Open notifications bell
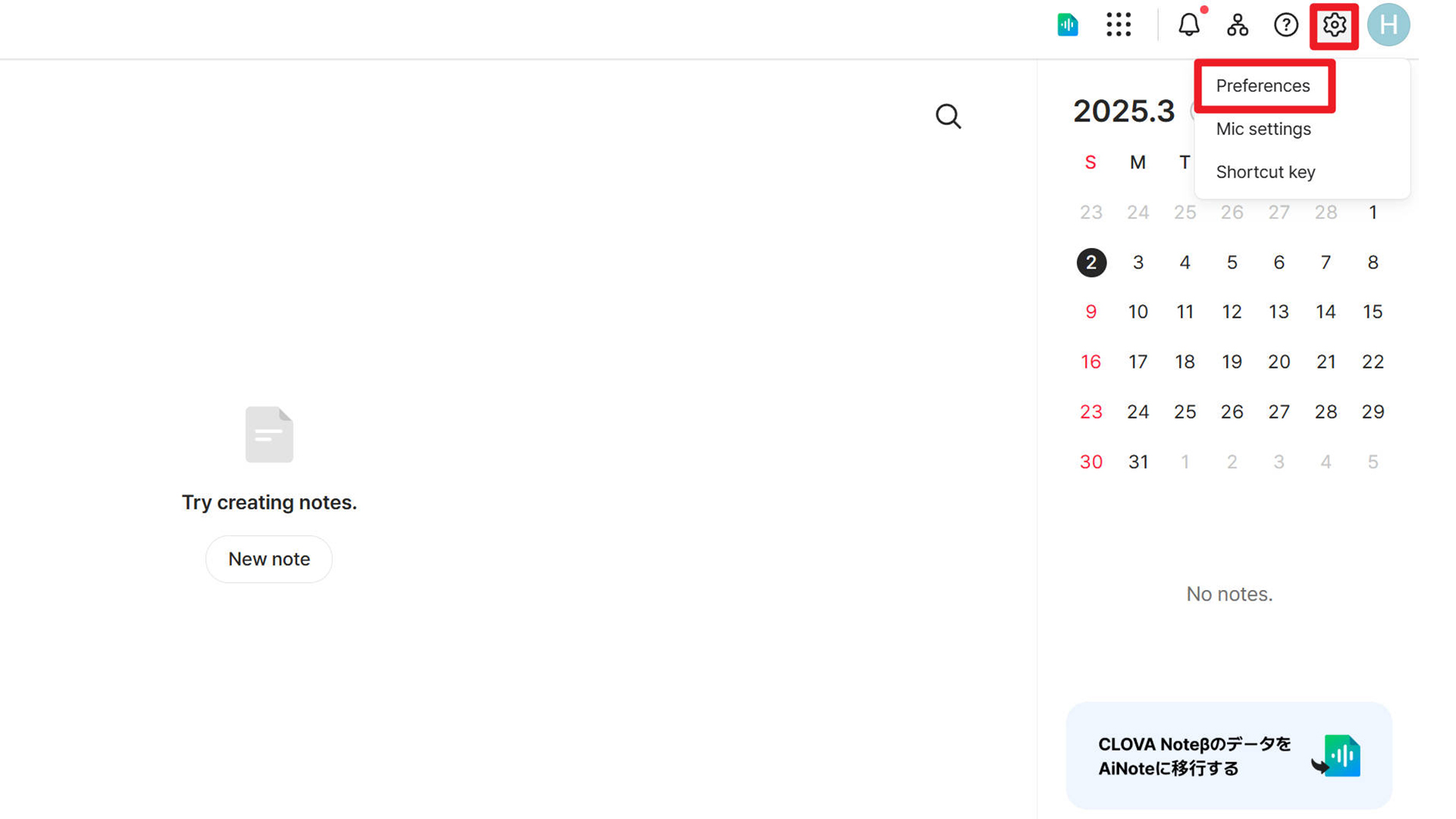This screenshot has width=1456, height=819. click(x=1189, y=25)
